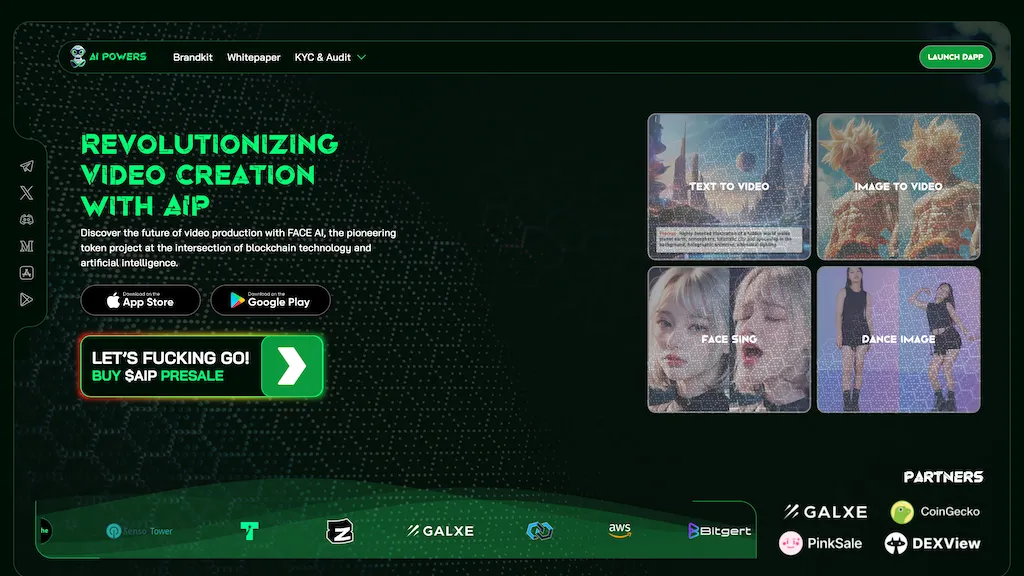Click the CoinGecko partner logo
The height and width of the screenshot is (576, 1024).
coord(935,512)
